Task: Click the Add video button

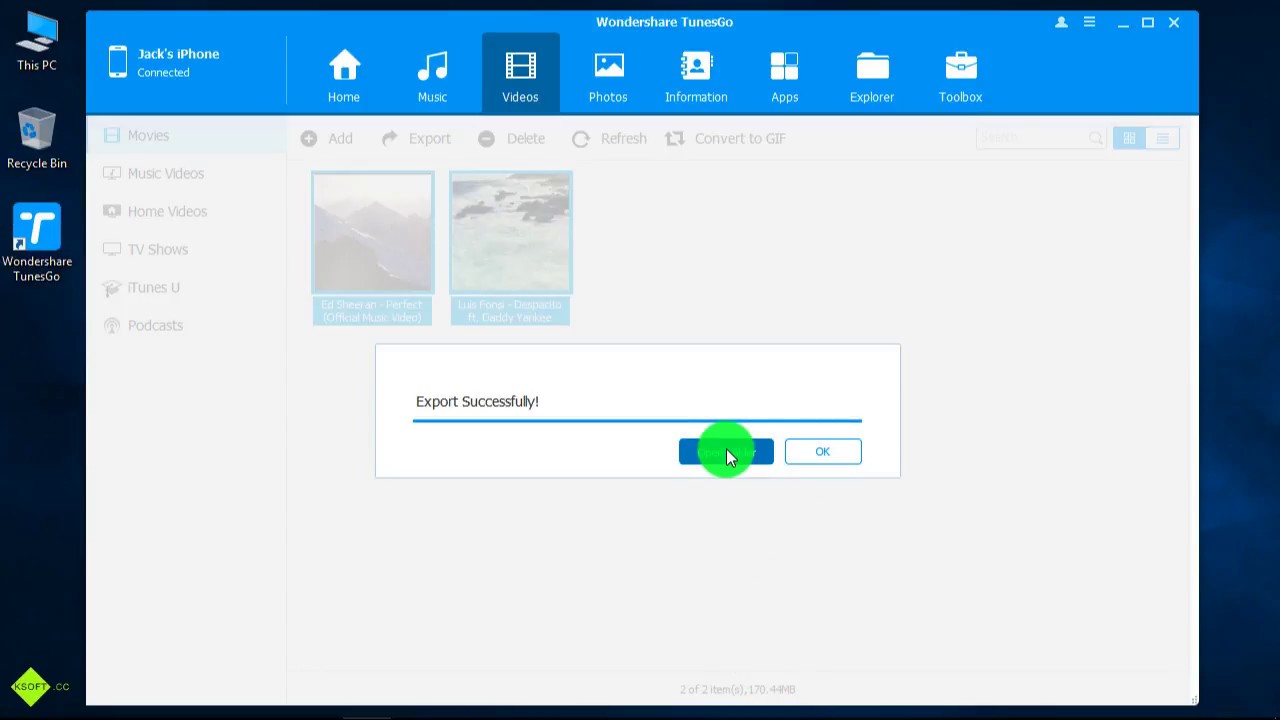Action: coord(327,138)
